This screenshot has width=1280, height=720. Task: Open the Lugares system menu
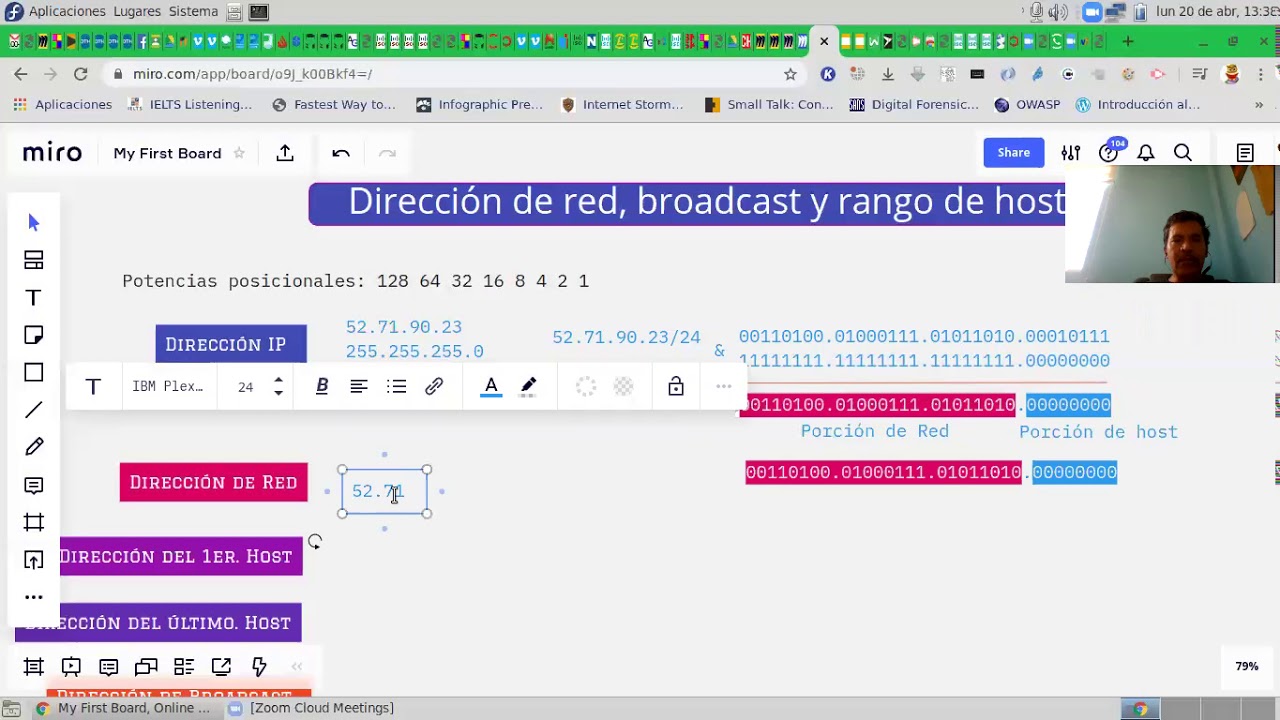pyautogui.click(x=137, y=11)
